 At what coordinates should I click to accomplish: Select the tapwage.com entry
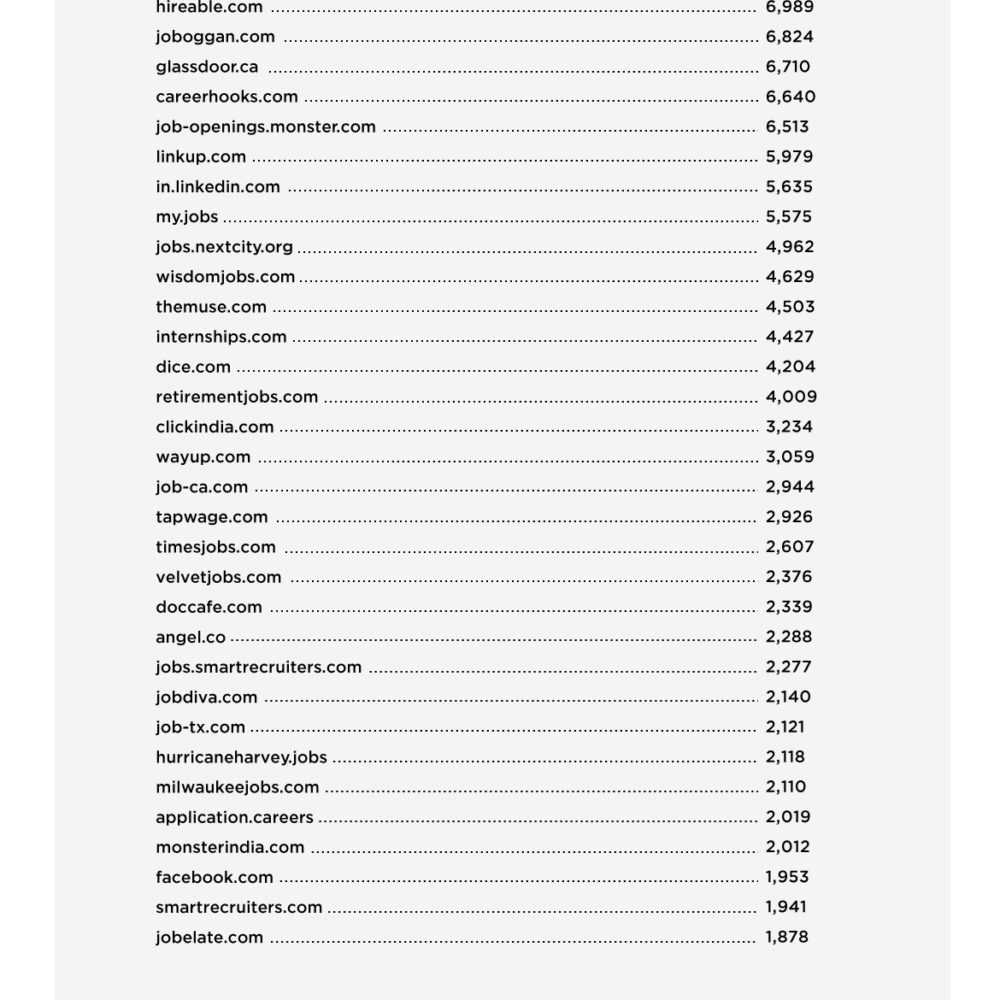(211, 517)
